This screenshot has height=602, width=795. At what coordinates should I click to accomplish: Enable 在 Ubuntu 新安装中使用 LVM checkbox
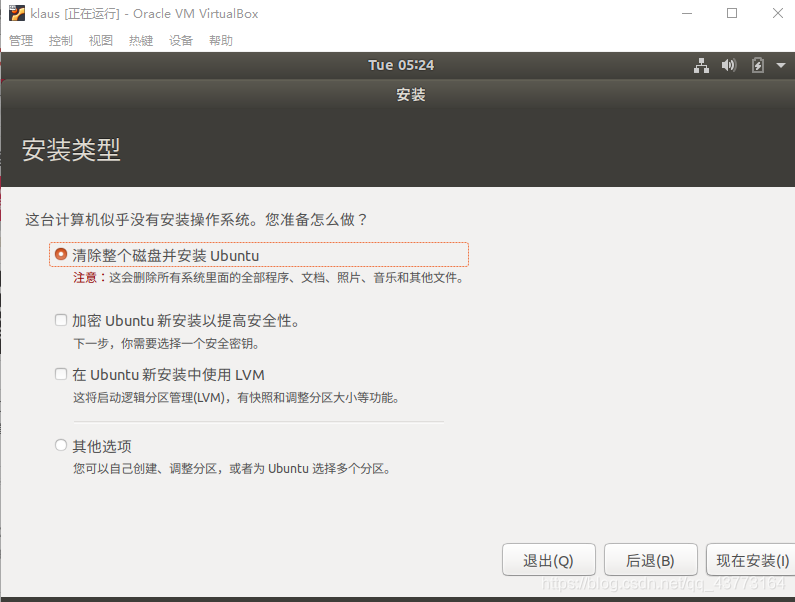(61, 374)
